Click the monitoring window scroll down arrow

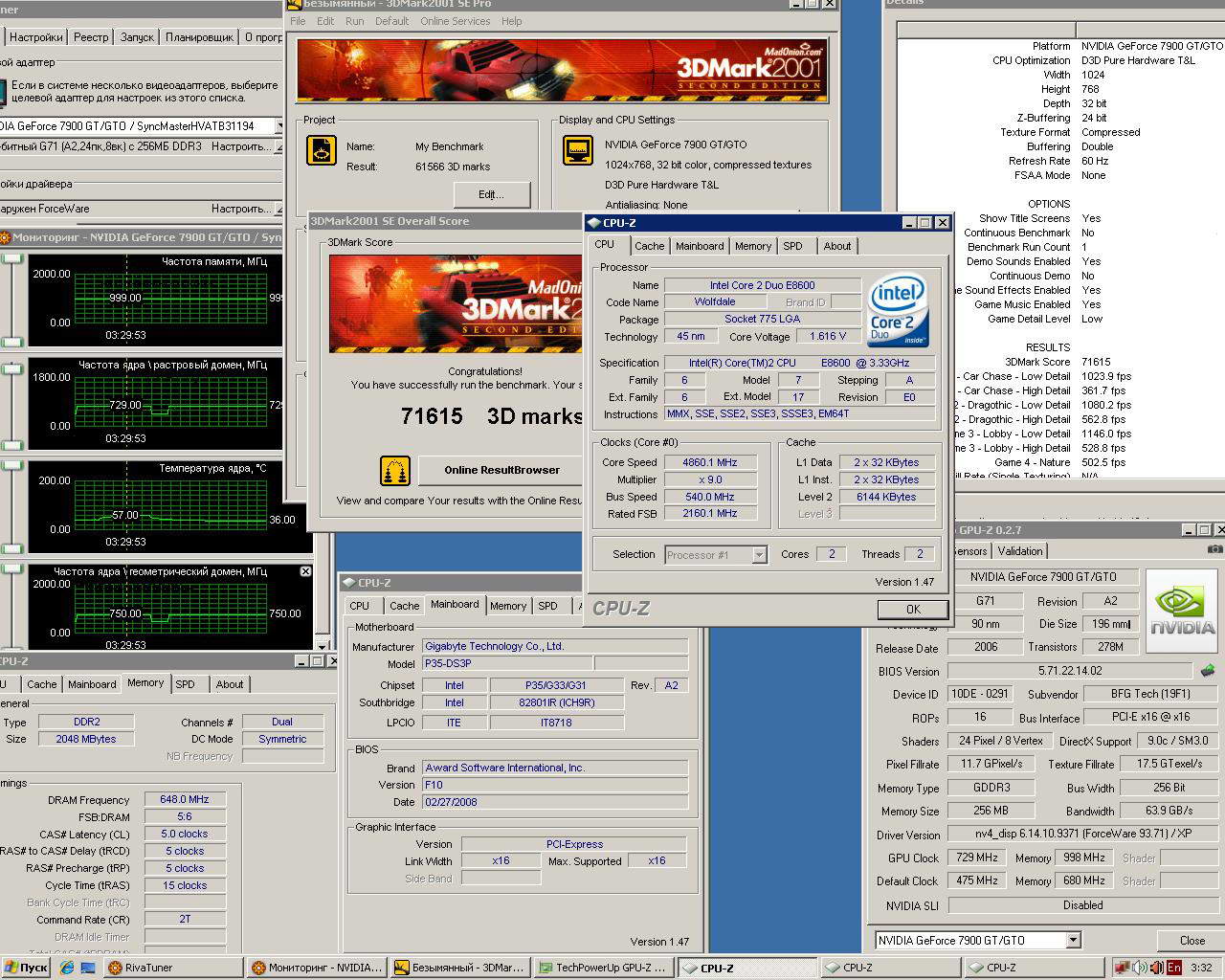pos(323,646)
